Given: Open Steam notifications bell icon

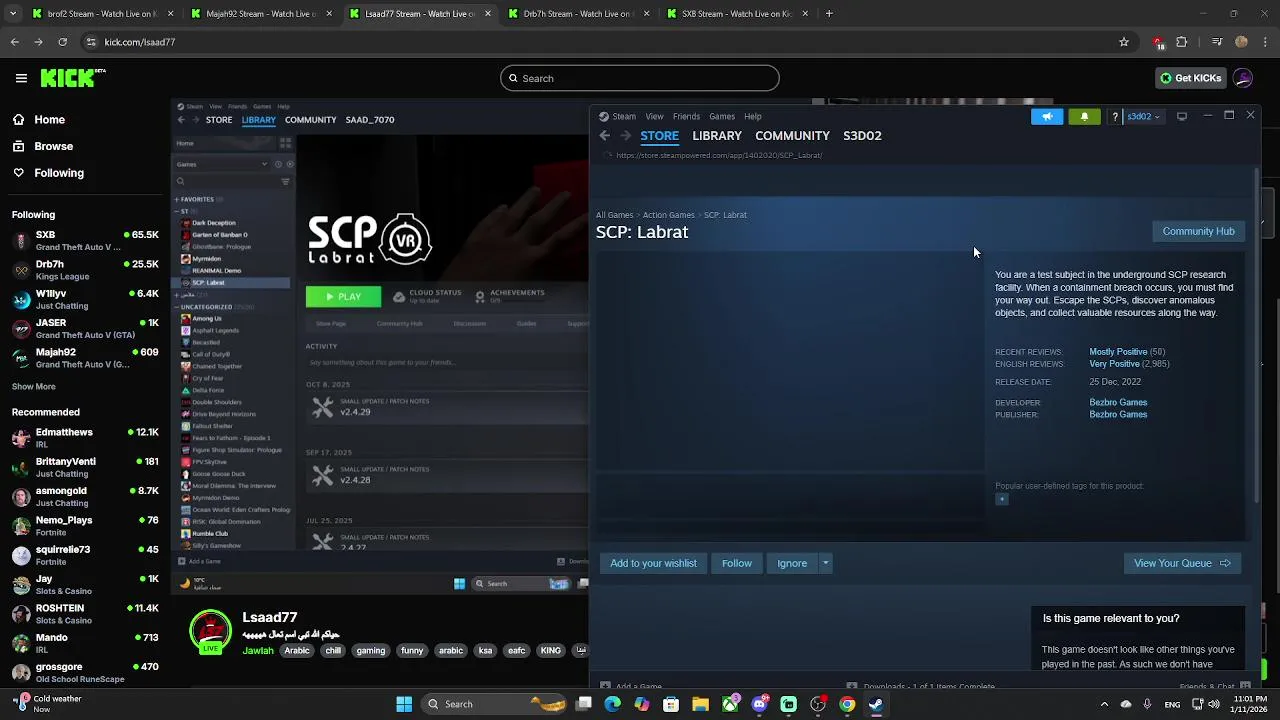Looking at the screenshot, I should [x=1084, y=117].
